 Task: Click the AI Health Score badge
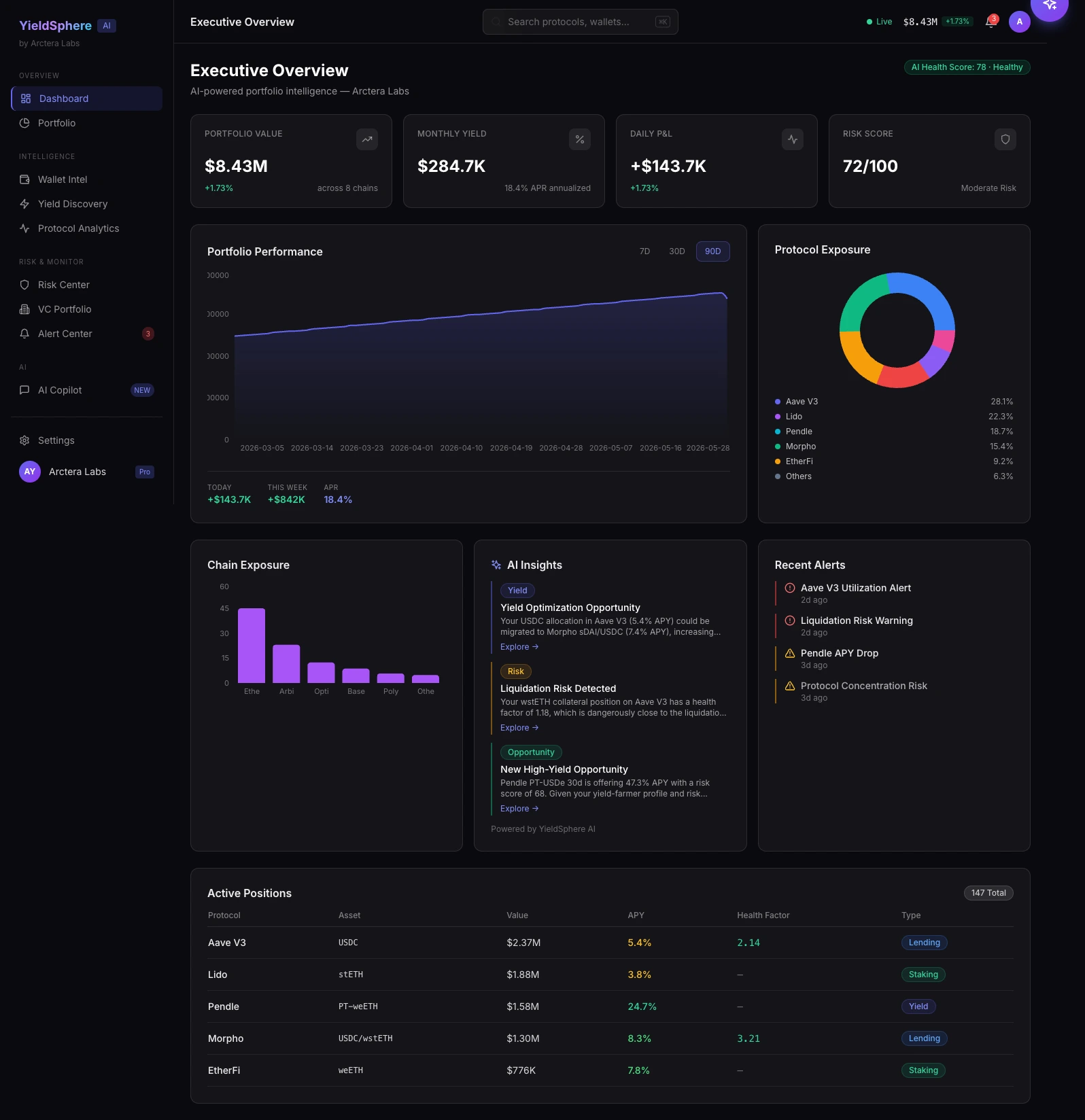coord(967,67)
